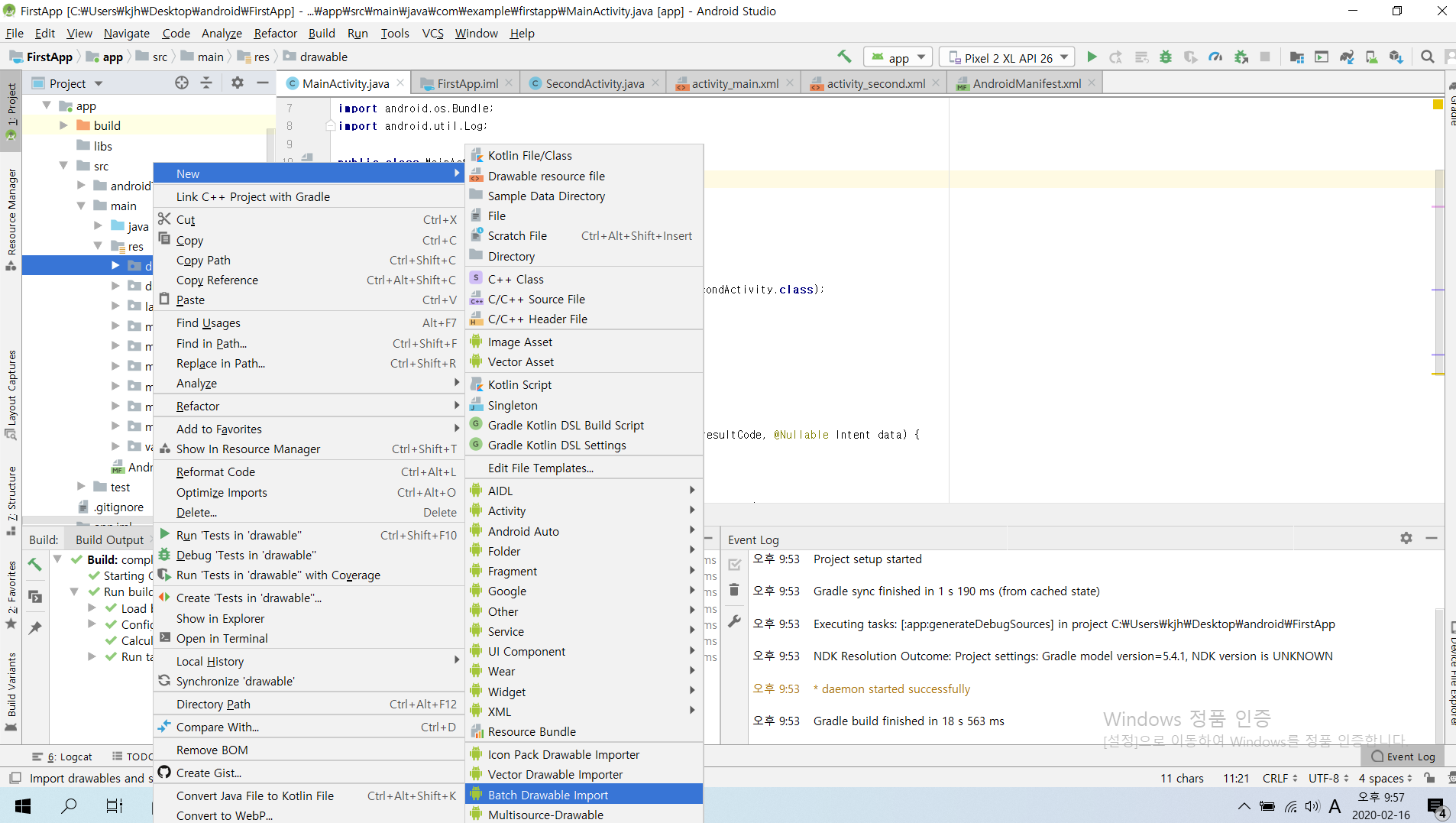Click yellow warning marker in editor stripe

[1438, 105]
